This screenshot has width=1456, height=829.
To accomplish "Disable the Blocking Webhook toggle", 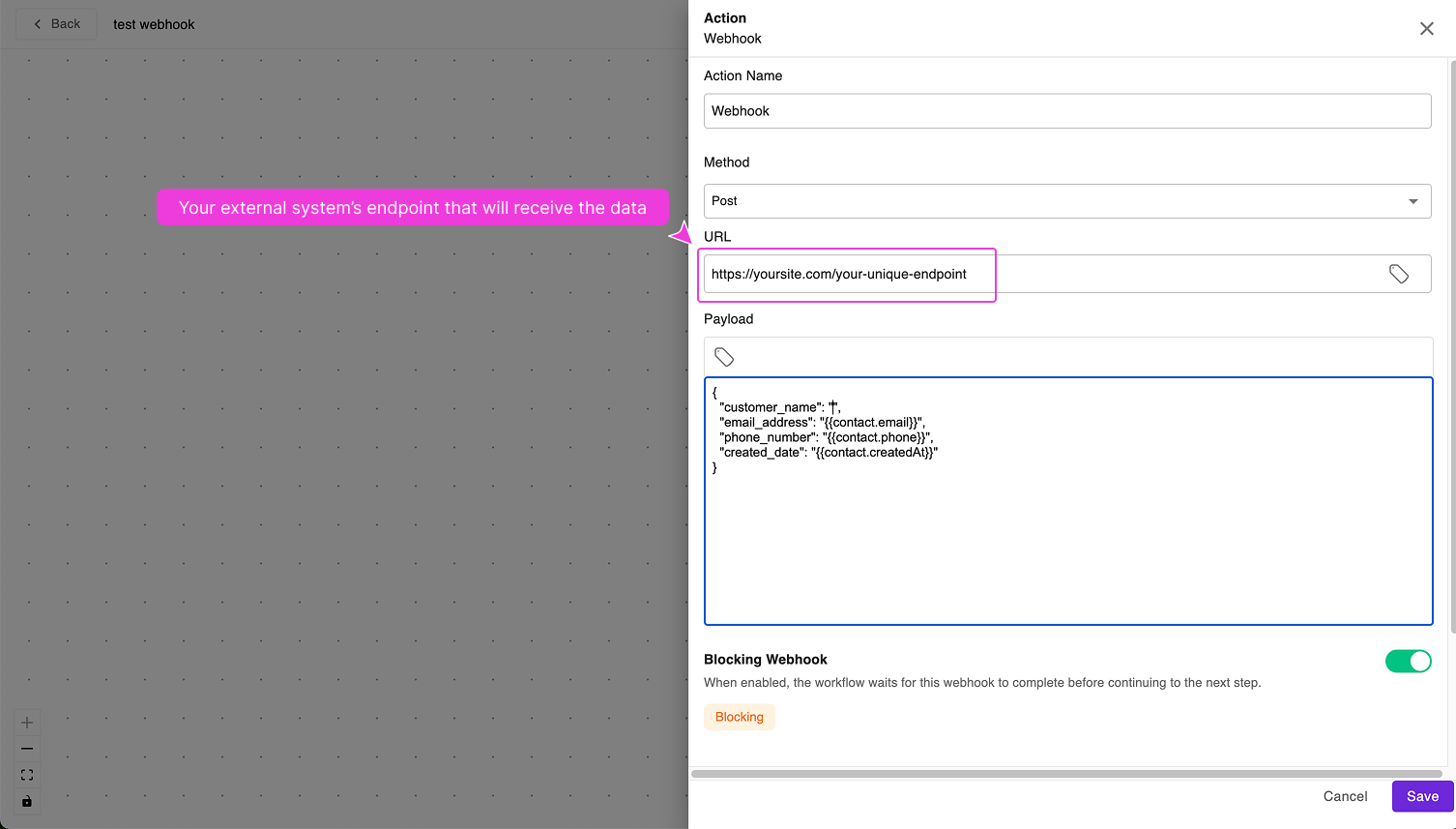I will point(1409,661).
